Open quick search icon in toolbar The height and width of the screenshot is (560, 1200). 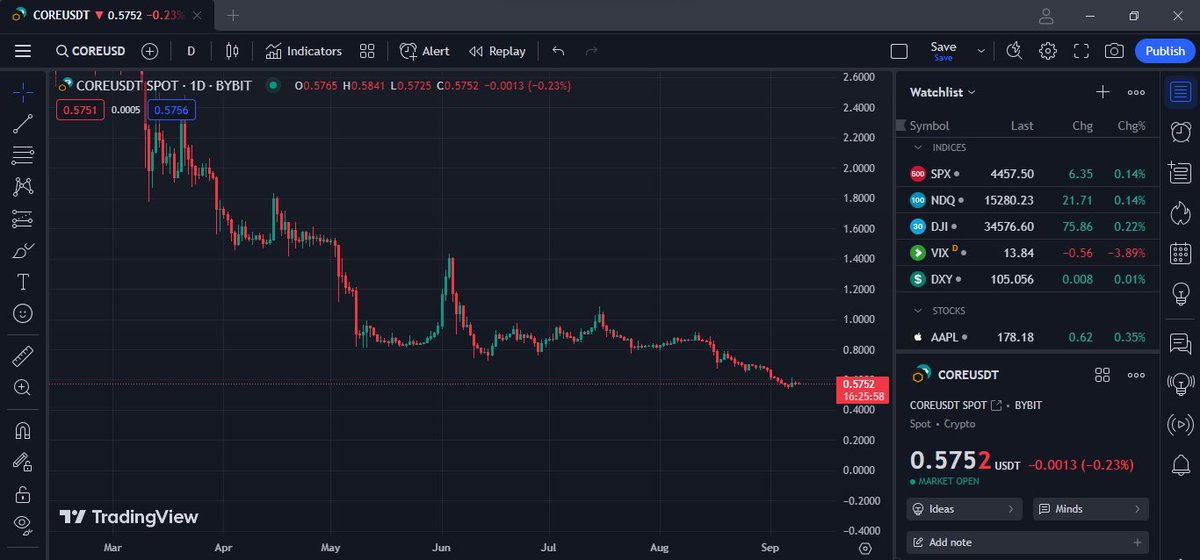click(x=1014, y=51)
